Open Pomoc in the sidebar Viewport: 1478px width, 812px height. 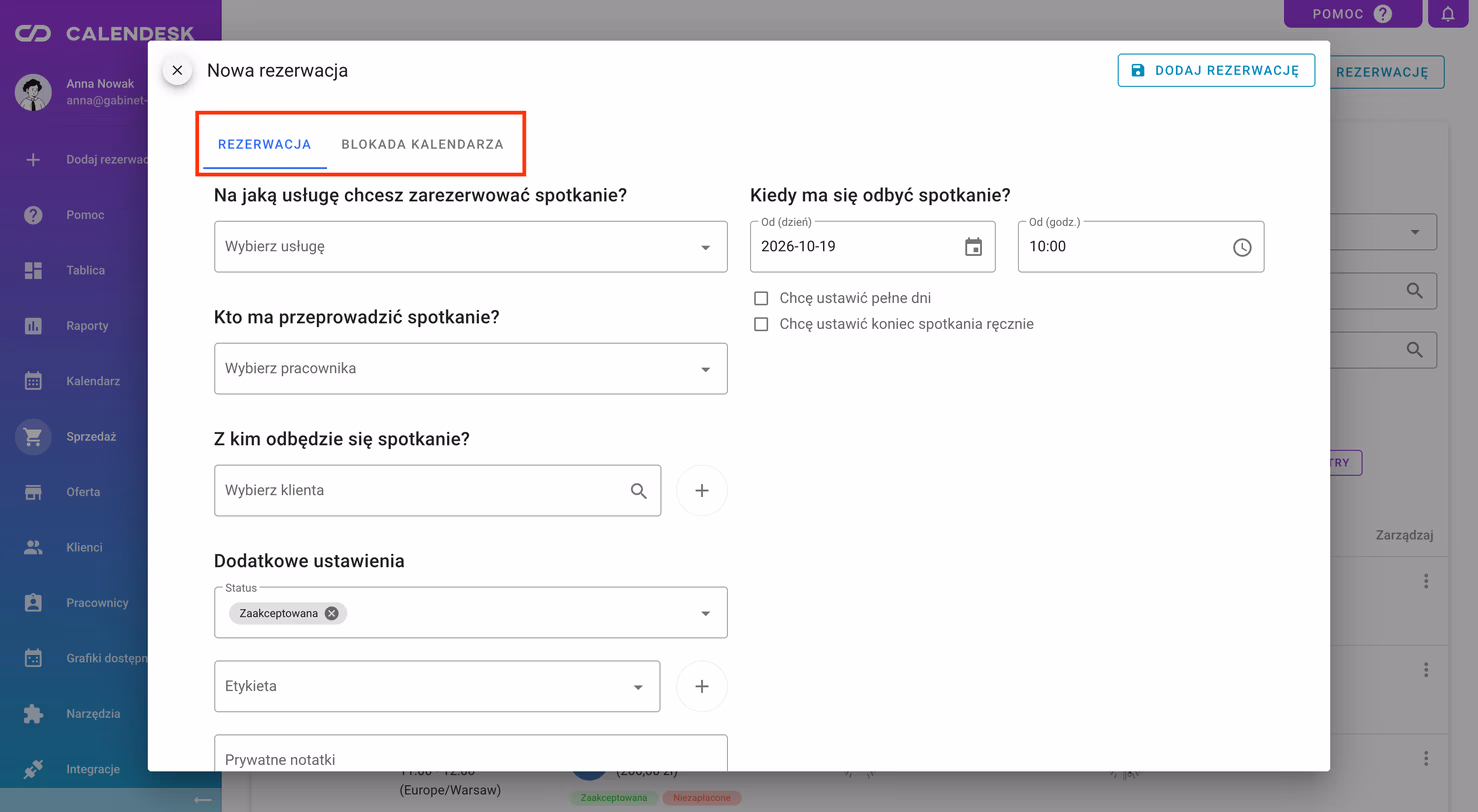coord(74,215)
